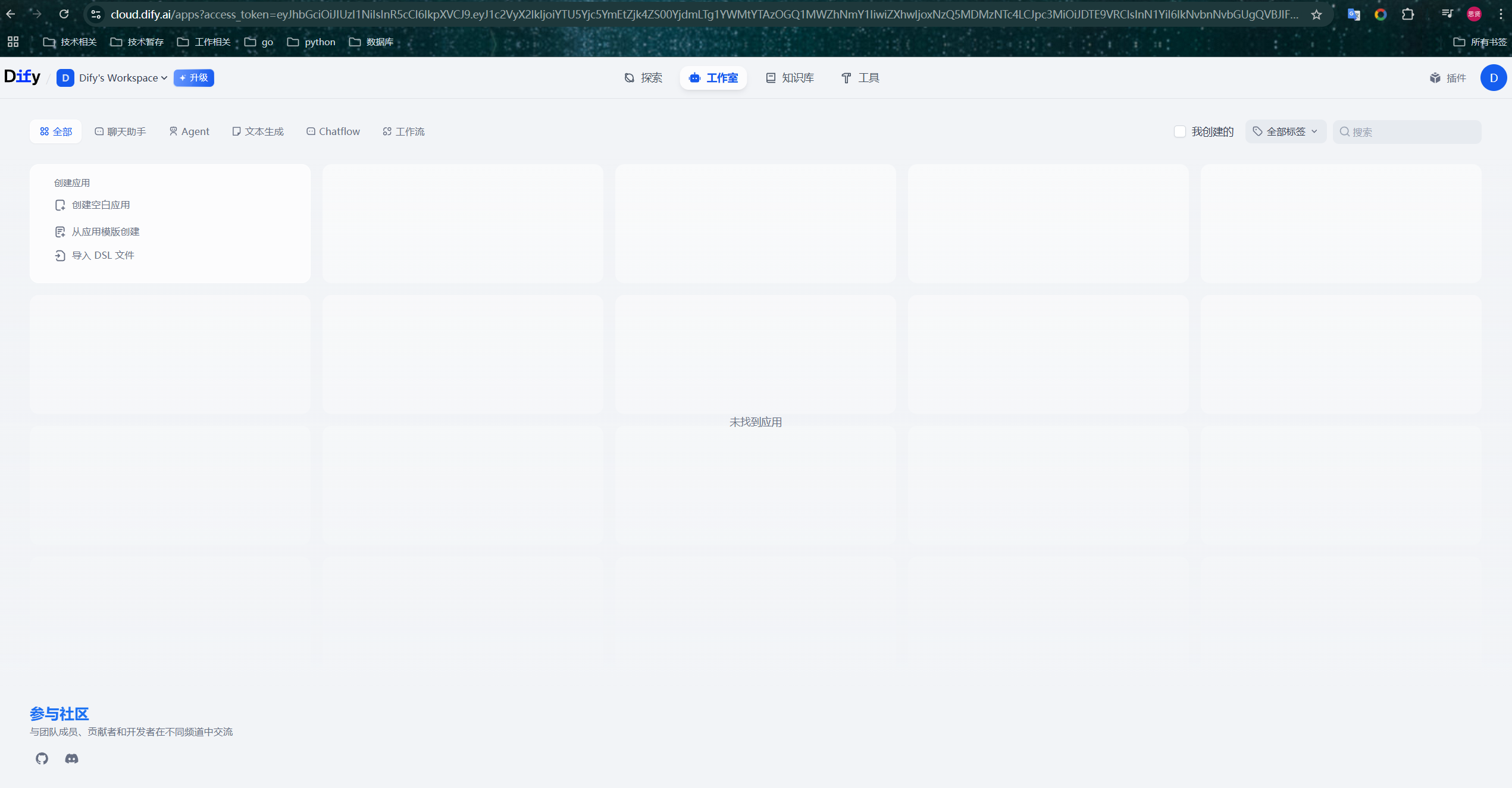Click the 升级 upgrade button
The width and height of the screenshot is (1512, 788).
pyautogui.click(x=193, y=78)
